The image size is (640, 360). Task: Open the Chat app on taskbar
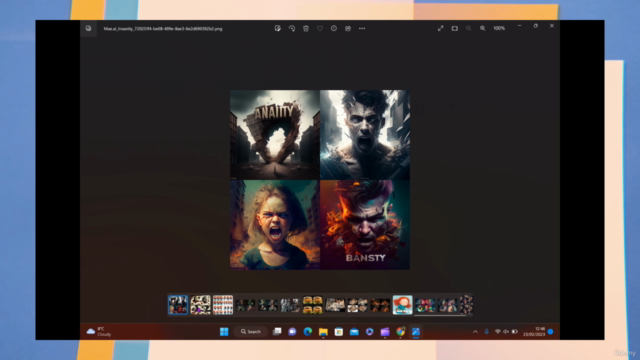(292, 331)
